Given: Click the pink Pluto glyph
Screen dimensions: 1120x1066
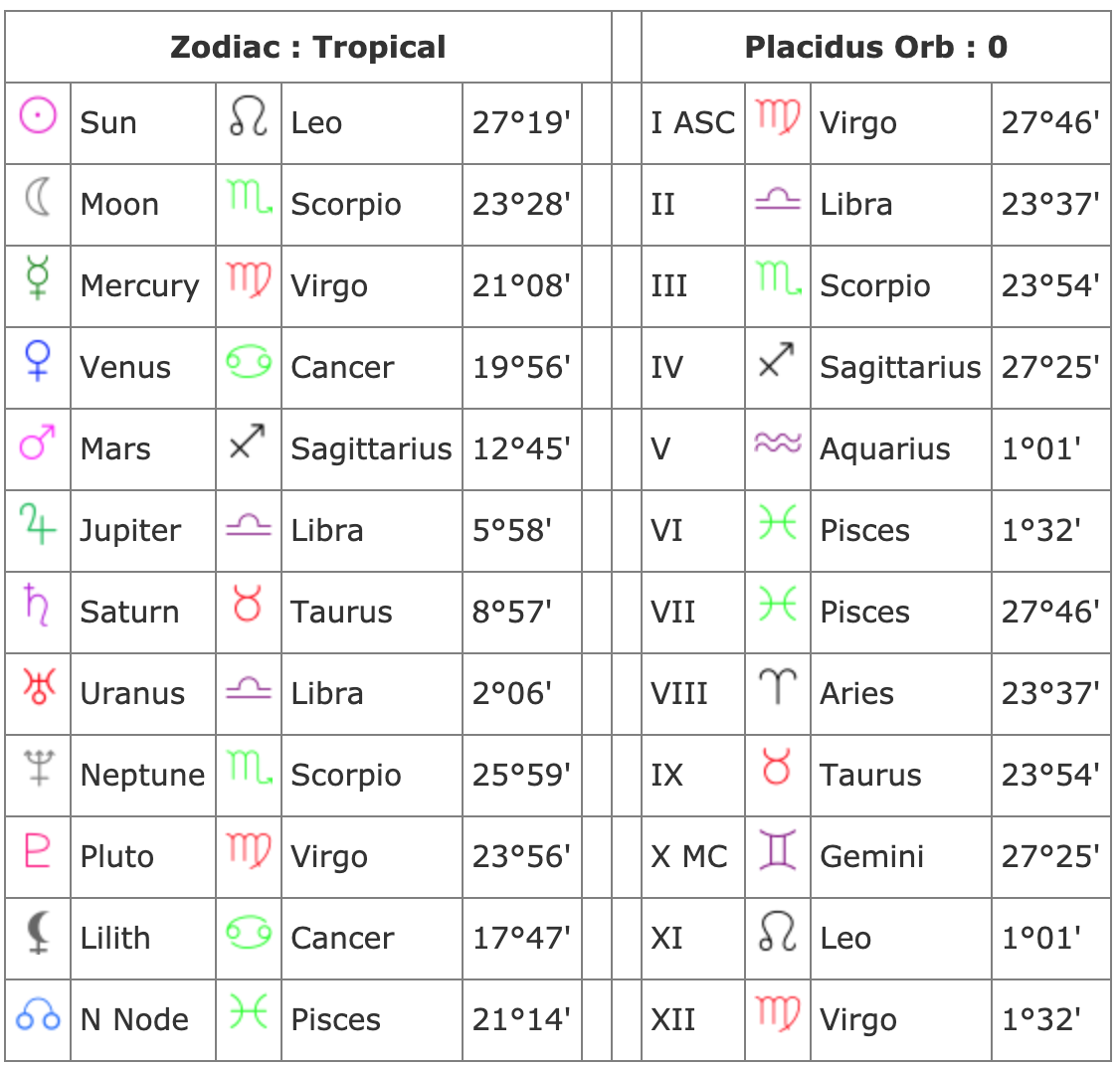Looking at the screenshot, I should click(x=37, y=849).
